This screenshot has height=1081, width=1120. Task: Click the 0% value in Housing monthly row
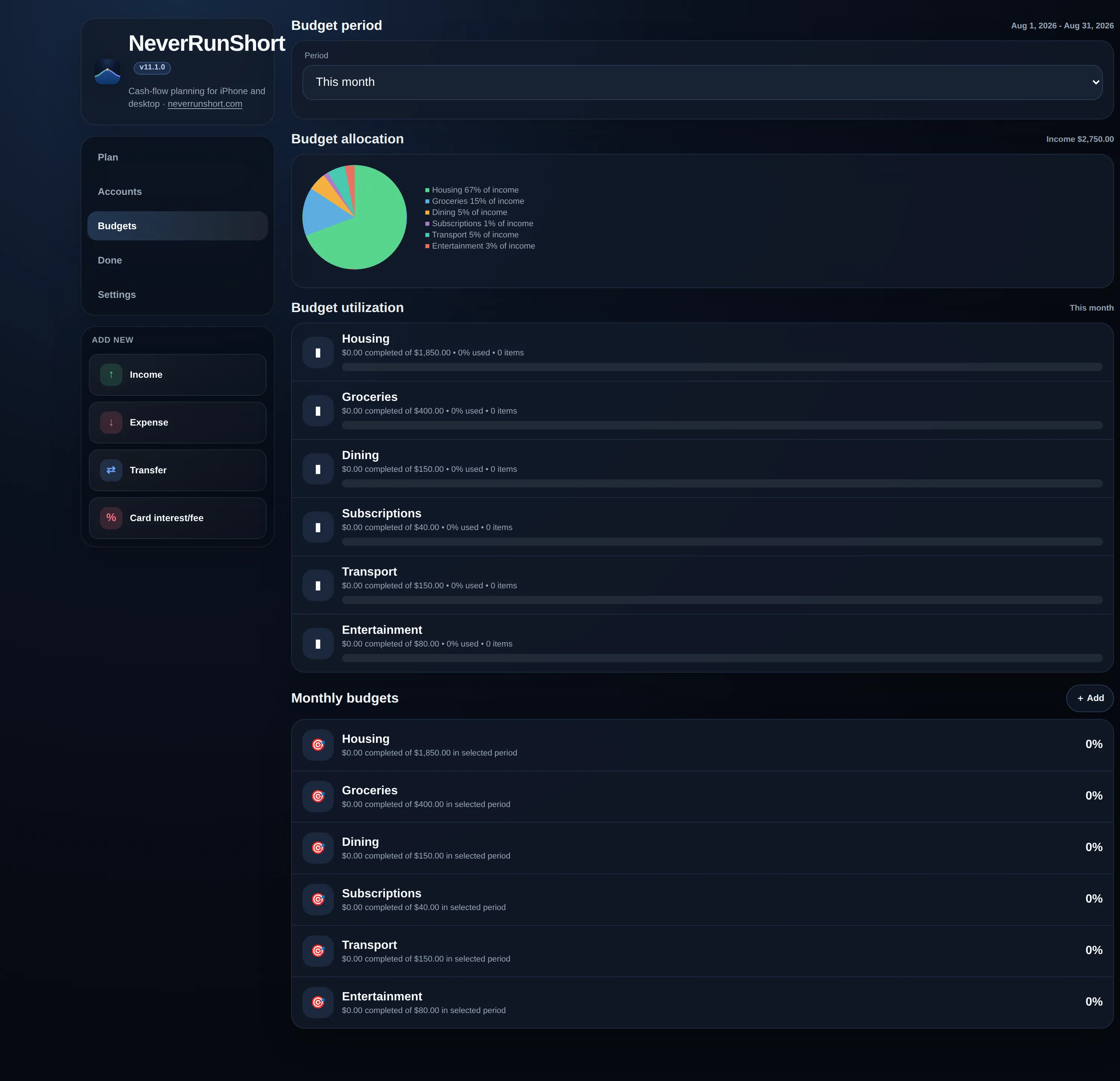1094,744
